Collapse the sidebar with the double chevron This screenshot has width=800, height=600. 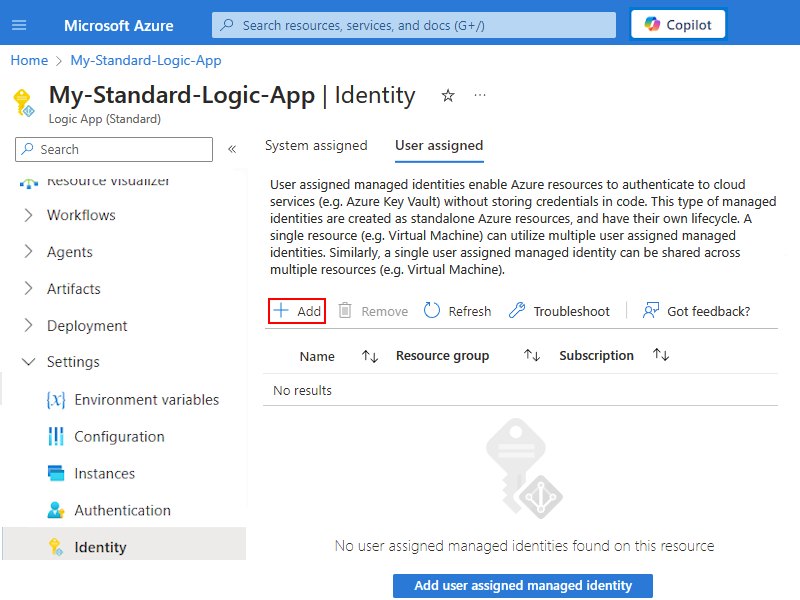[232, 149]
